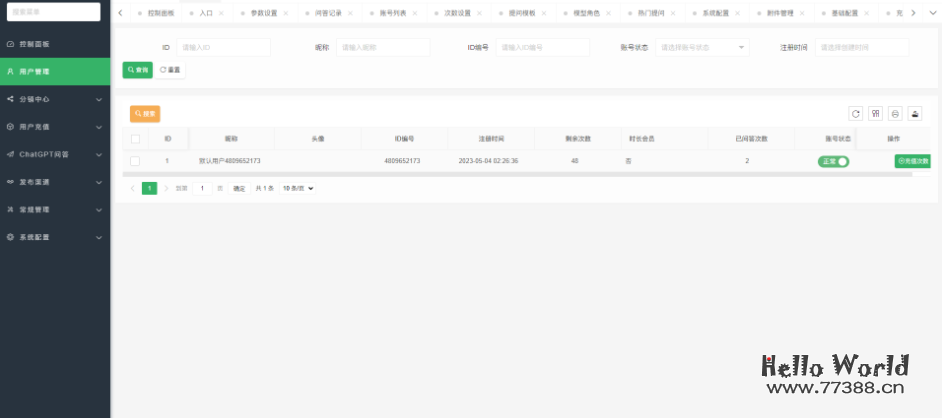This screenshot has width=942, height=418.
Task: Close the 次数设置 tab
Action: [x=479, y=13]
